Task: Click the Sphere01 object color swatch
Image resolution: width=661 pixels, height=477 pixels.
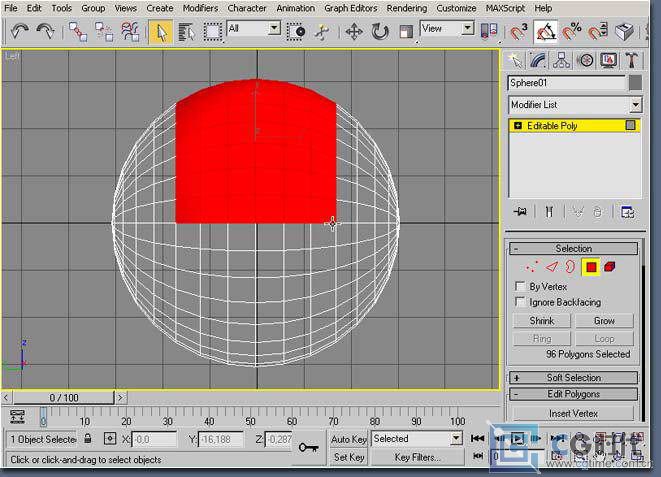Action: point(635,83)
